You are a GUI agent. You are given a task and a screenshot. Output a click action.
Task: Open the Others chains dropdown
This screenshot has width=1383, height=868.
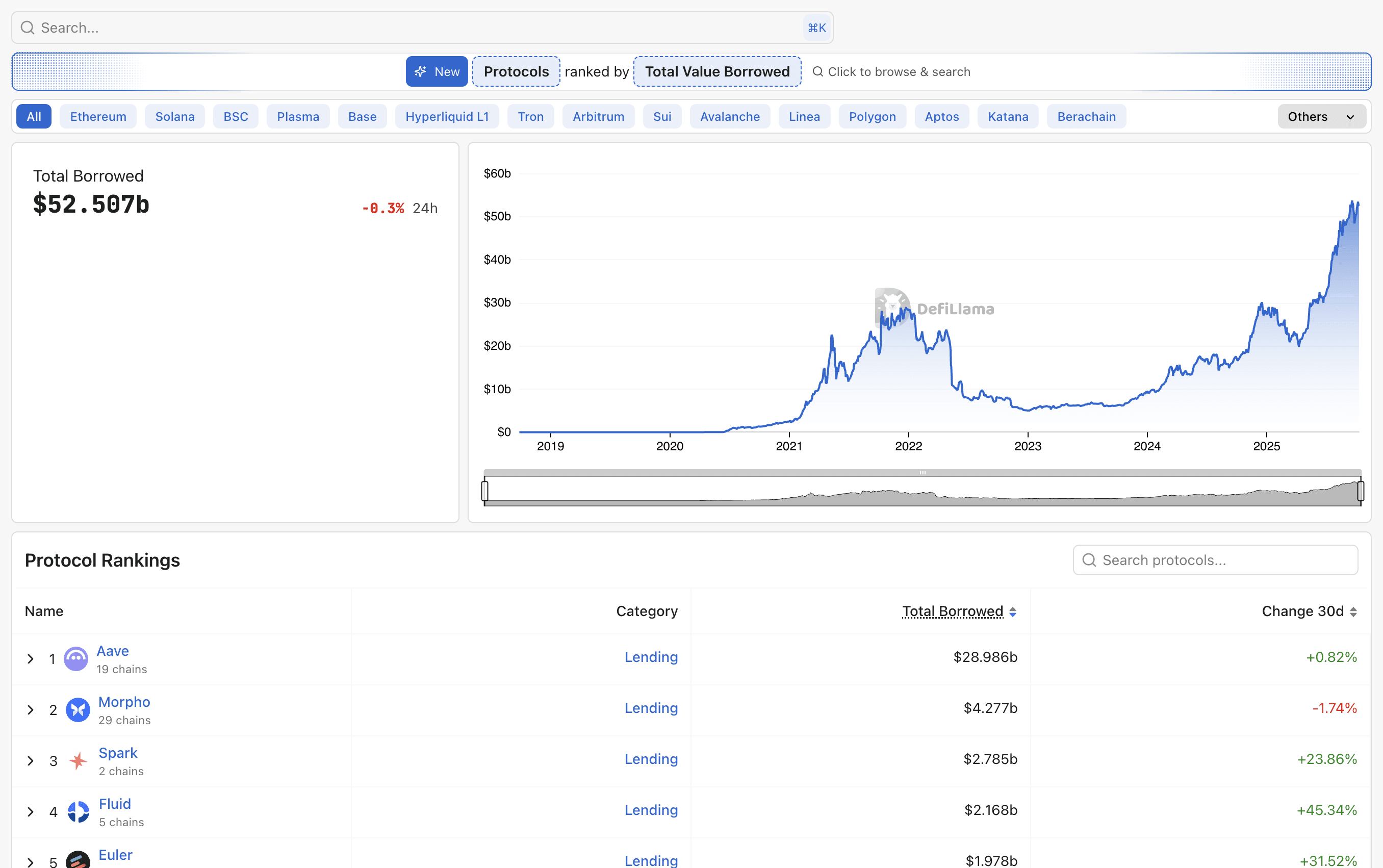coord(1321,117)
